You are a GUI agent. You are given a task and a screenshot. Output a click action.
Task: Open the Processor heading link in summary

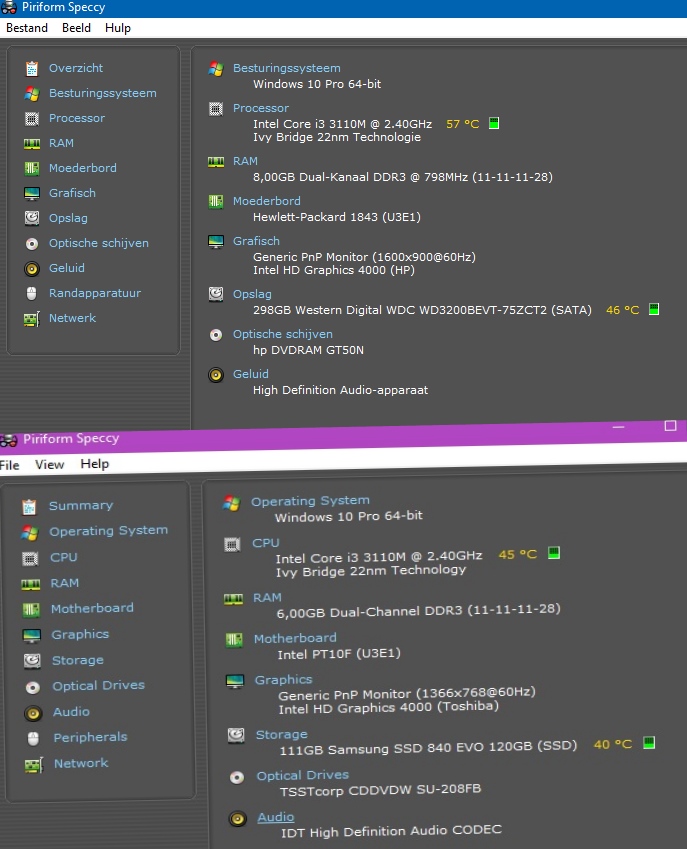pos(261,108)
